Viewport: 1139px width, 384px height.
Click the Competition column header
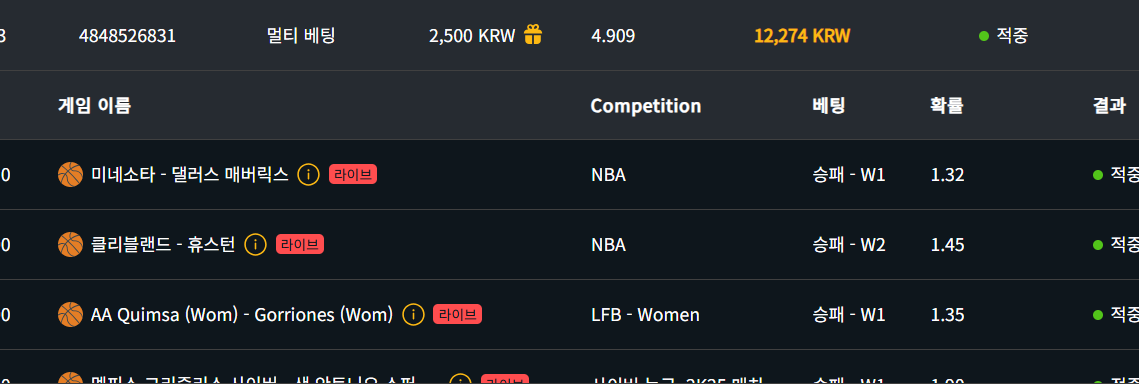click(x=646, y=106)
